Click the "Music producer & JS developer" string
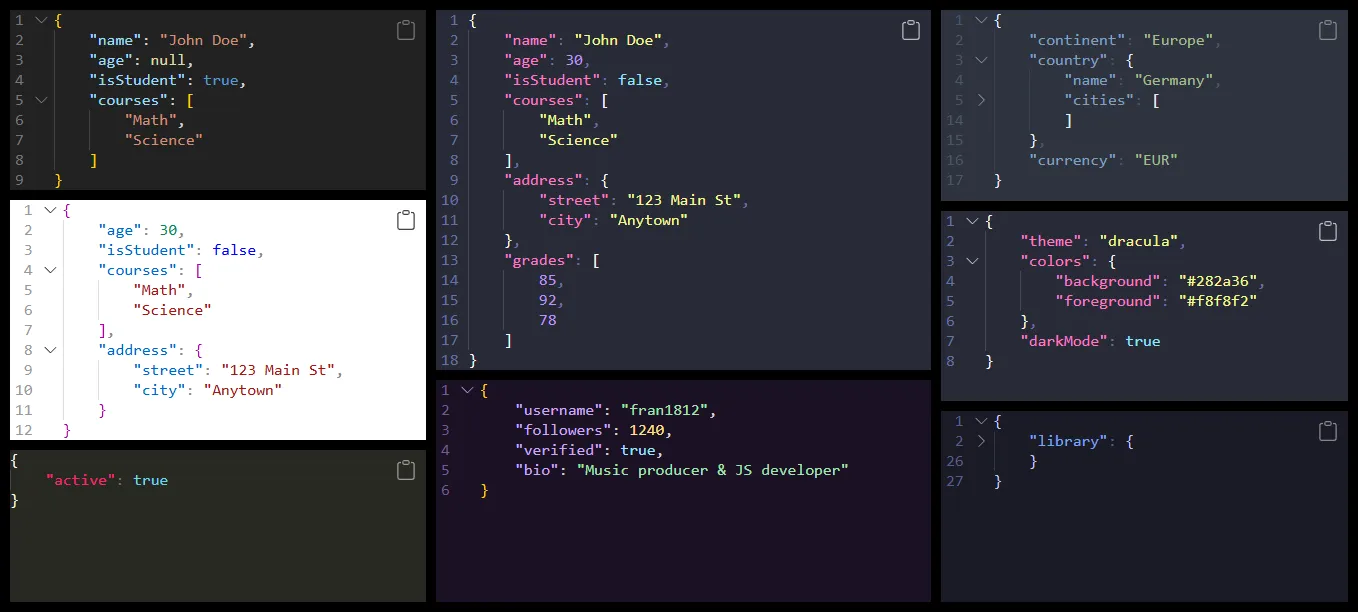 [x=712, y=470]
